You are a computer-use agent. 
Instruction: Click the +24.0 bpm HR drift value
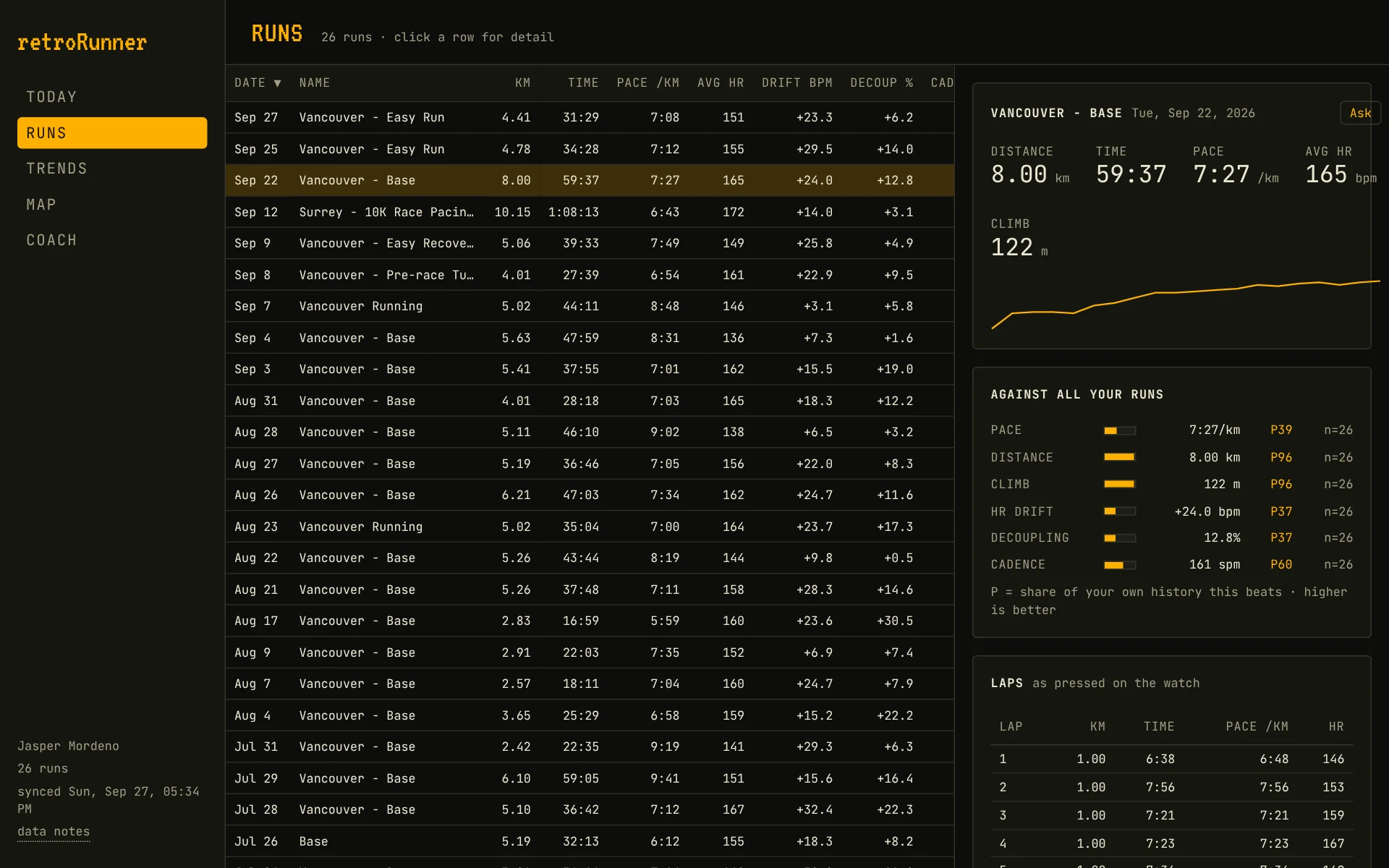(x=1207, y=511)
